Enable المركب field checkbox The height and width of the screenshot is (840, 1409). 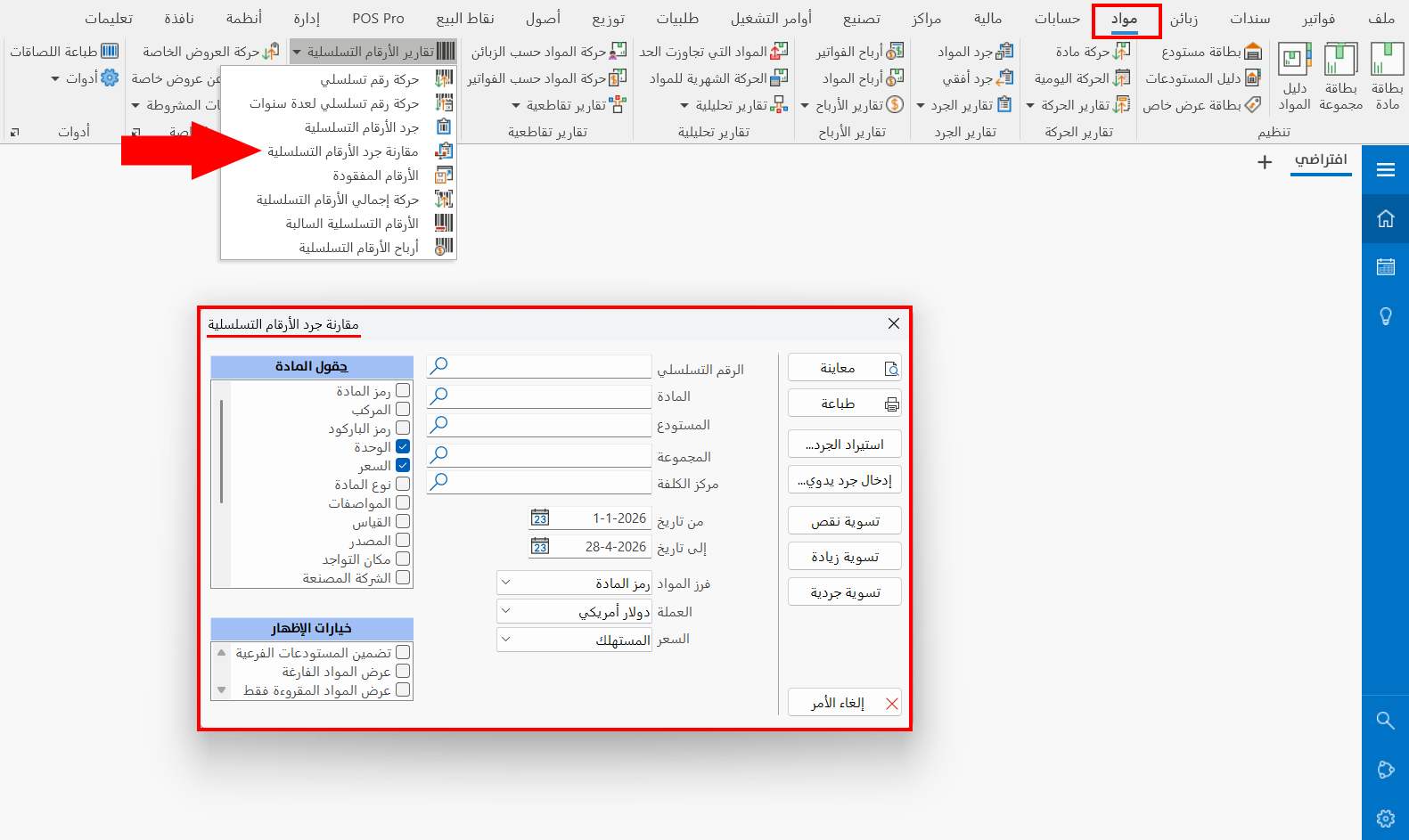pos(403,409)
